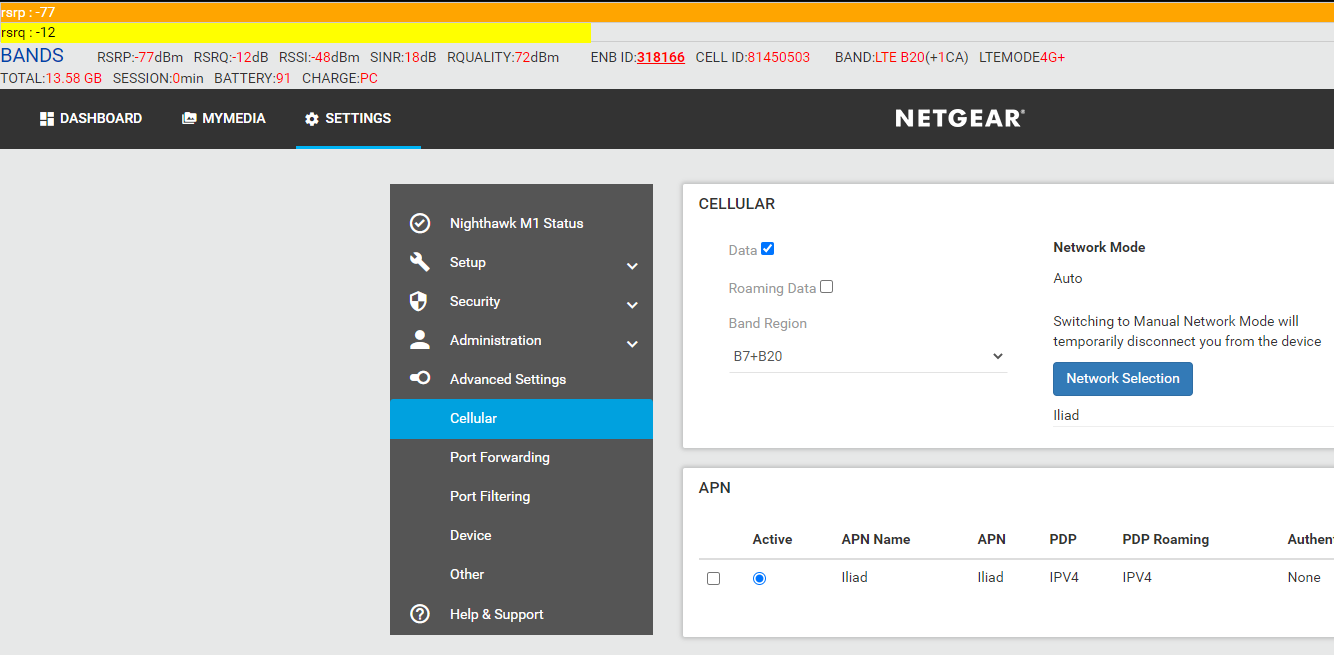1334x655 pixels.
Task: Expand the Setup menu chevron
Action: click(632, 266)
